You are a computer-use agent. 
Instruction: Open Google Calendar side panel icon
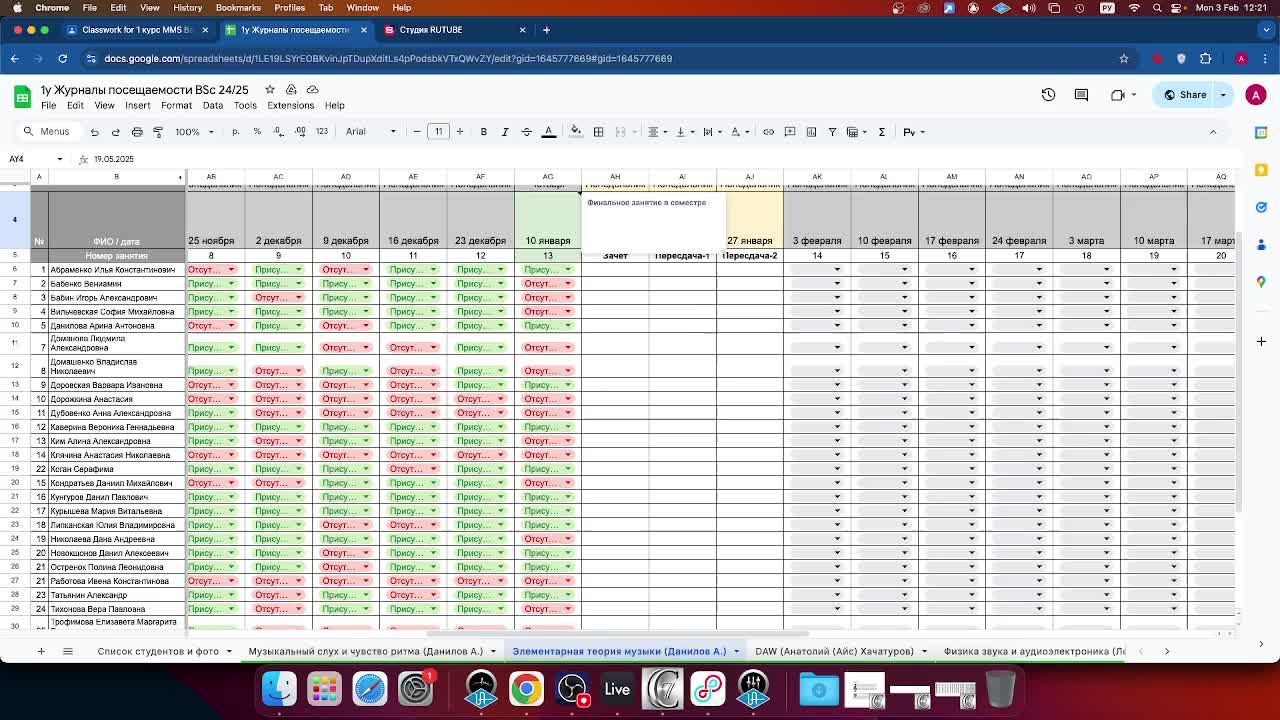click(1262, 133)
